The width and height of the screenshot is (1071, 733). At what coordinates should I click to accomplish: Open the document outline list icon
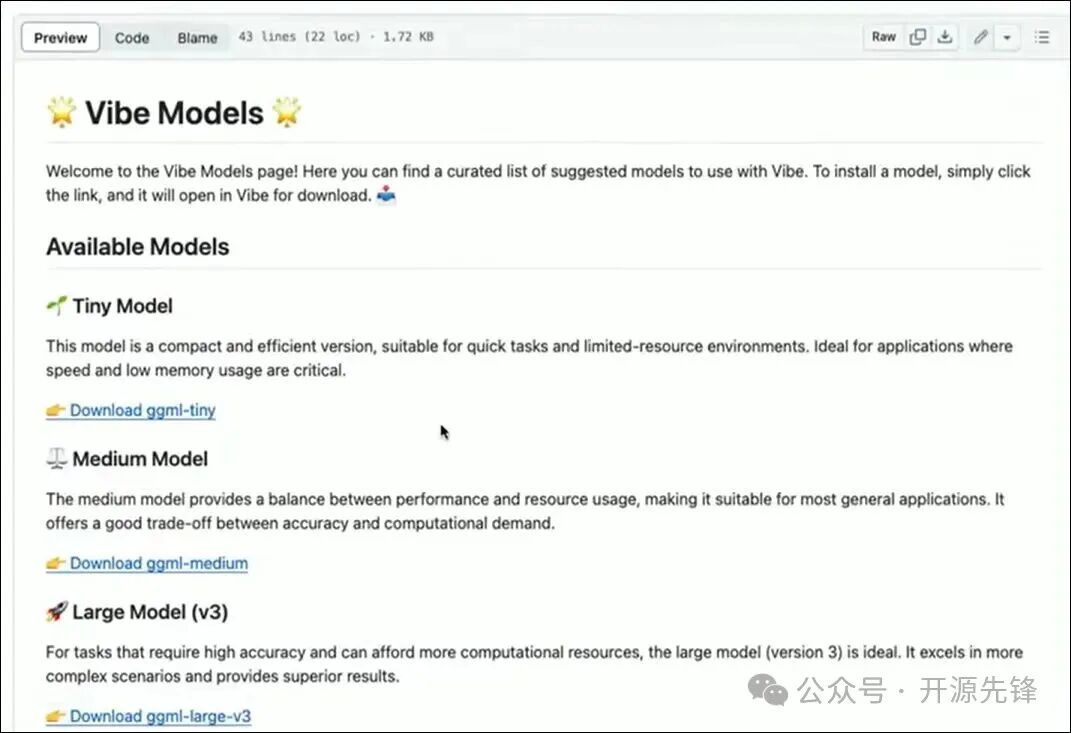1042,37
